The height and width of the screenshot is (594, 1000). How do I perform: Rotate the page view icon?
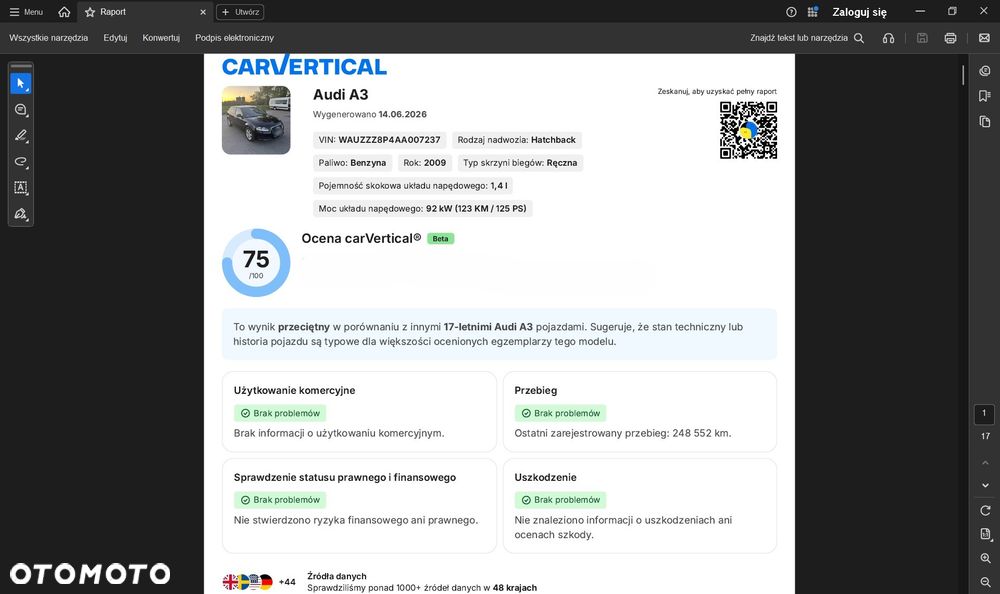[x=985, y=510]
